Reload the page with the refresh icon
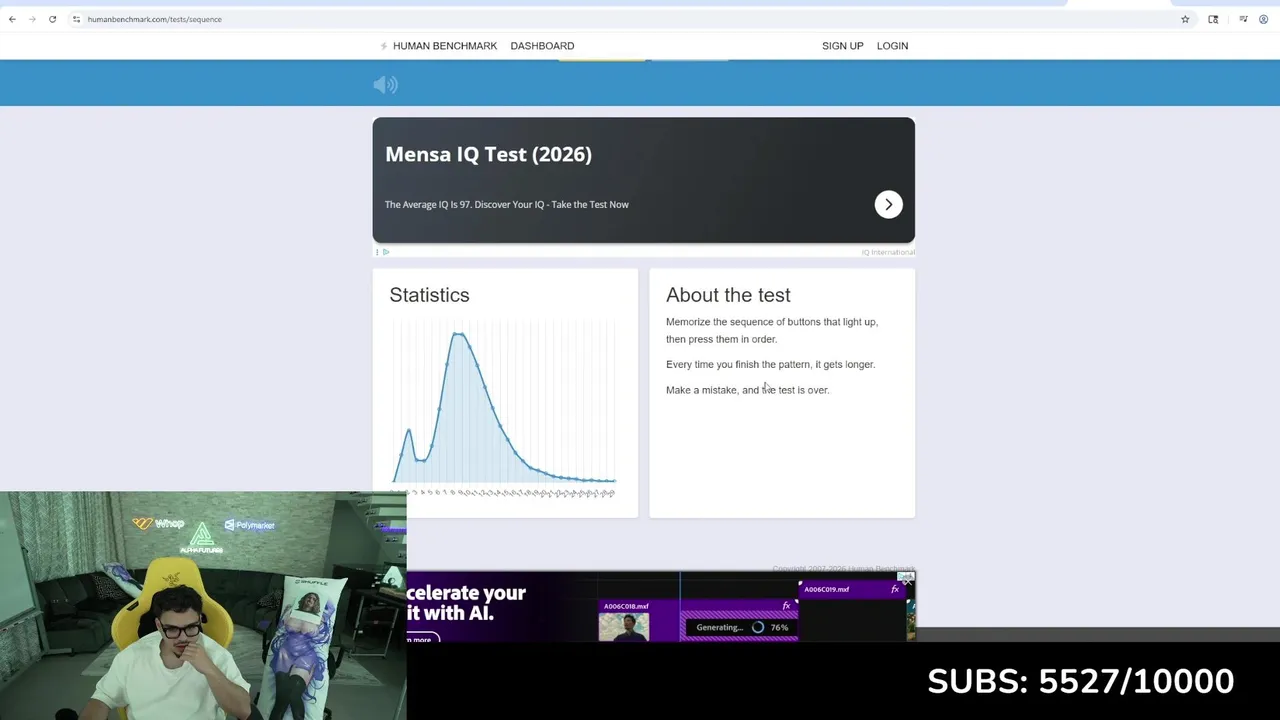This screenshot has height=720, width=1280. pos(52,19)
